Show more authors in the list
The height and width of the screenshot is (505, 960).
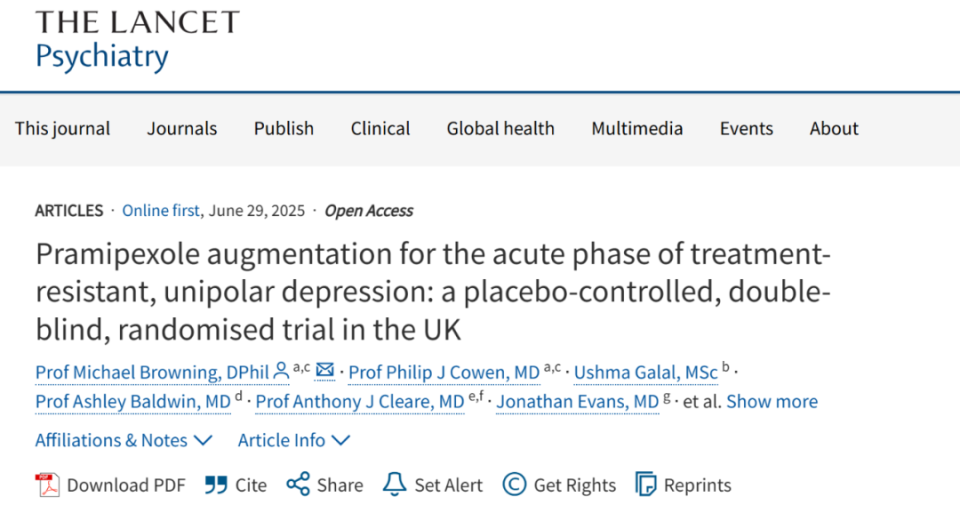[772, 402]
